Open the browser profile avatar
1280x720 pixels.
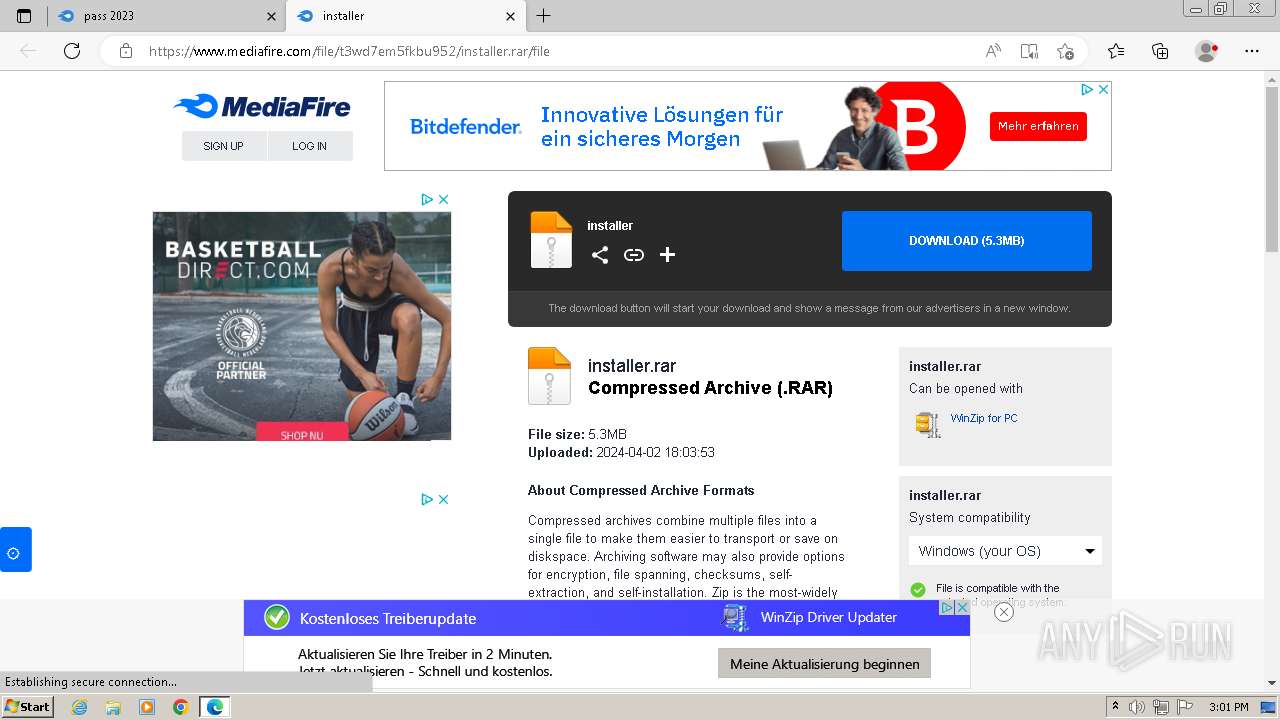pos(1206,51)
